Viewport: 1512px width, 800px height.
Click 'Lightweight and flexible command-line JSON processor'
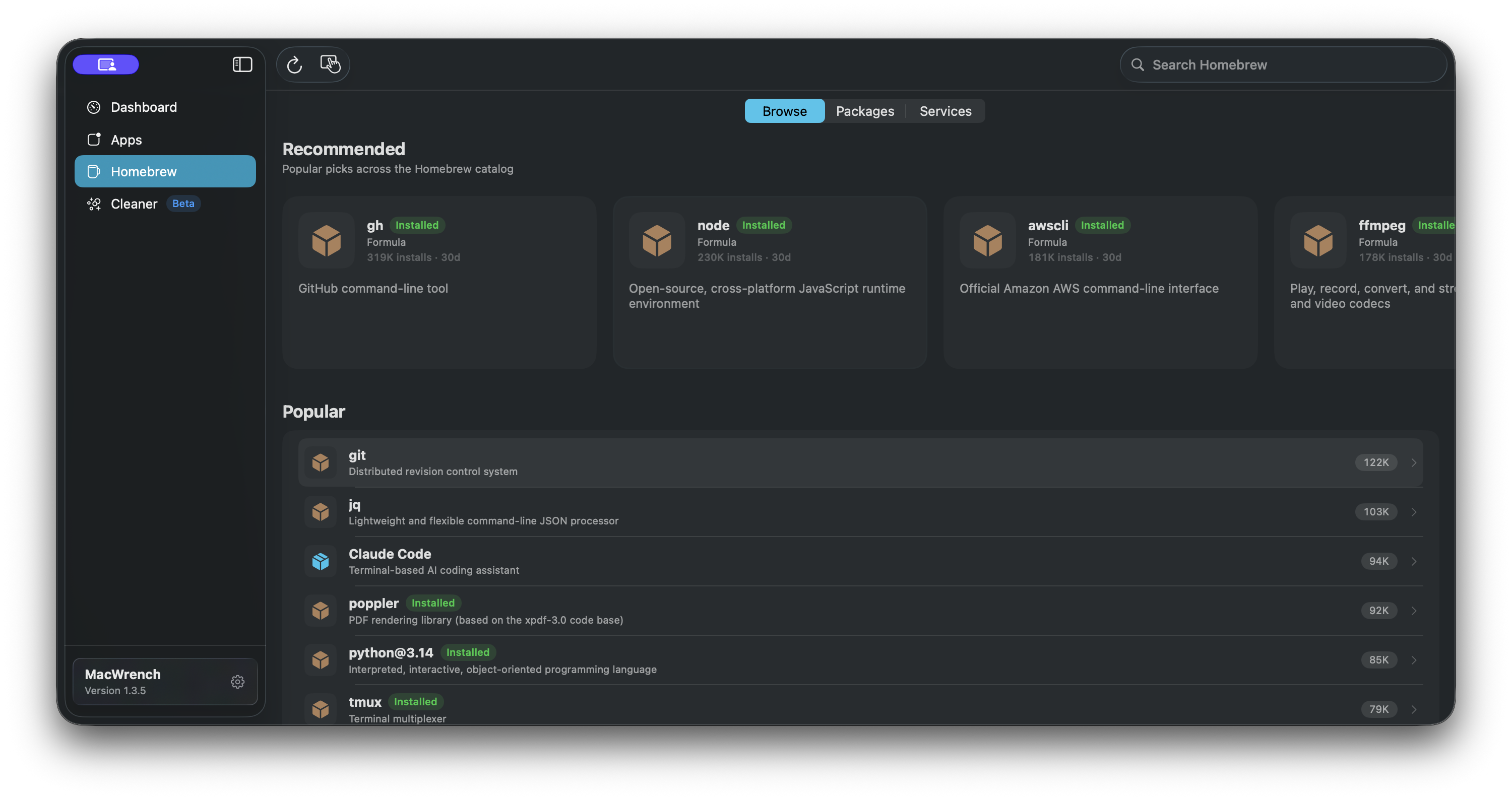pyautogui.click(x=484, y=521)
